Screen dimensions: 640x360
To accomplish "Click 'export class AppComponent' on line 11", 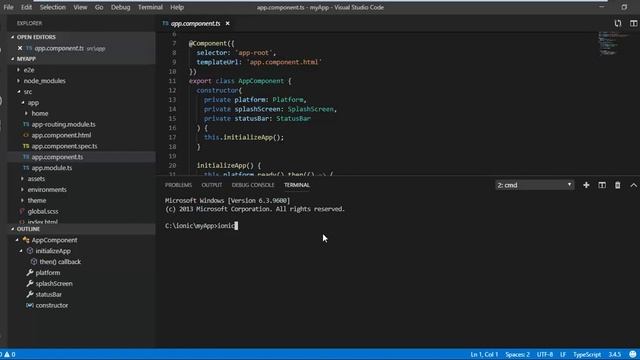I will [236, 81].
